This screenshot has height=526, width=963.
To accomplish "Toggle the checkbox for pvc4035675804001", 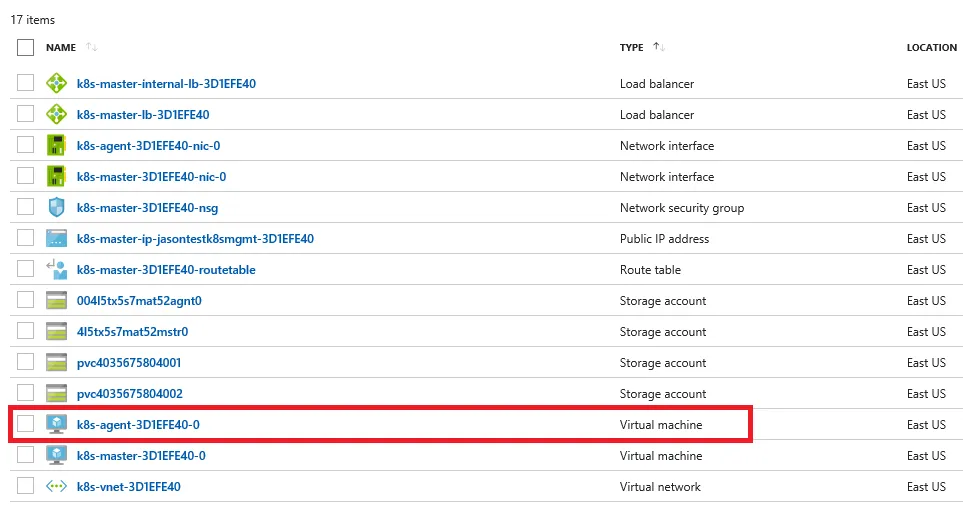I will (x=26, y=363).
